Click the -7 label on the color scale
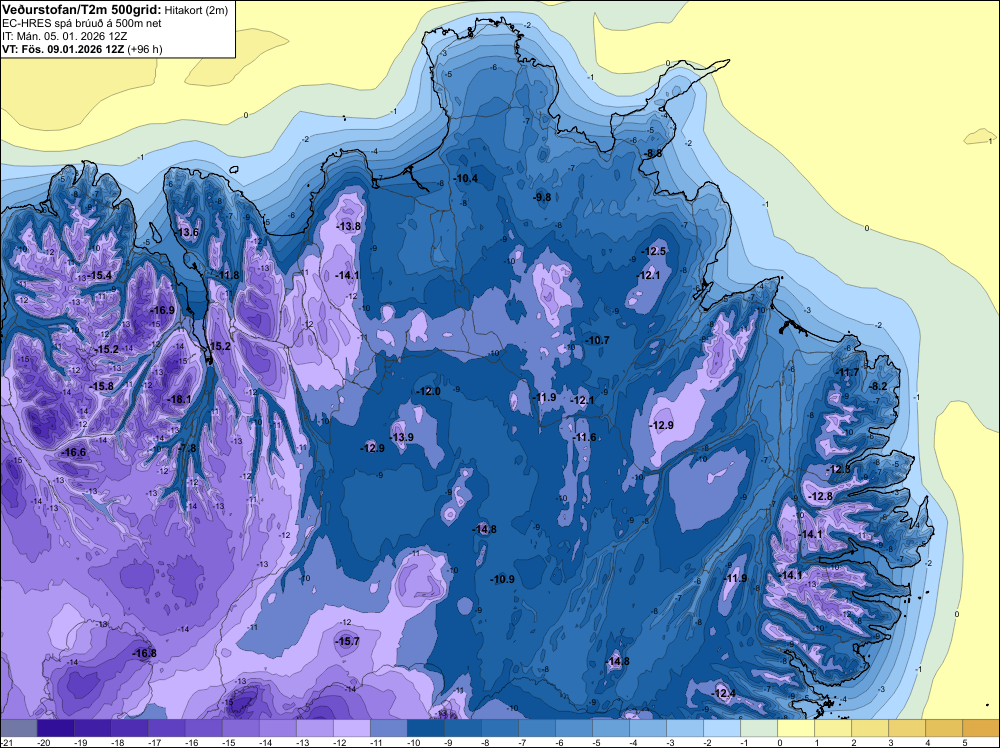This screenshot has height=748, width=1000. pyautogui.click(x=522, y=742)
